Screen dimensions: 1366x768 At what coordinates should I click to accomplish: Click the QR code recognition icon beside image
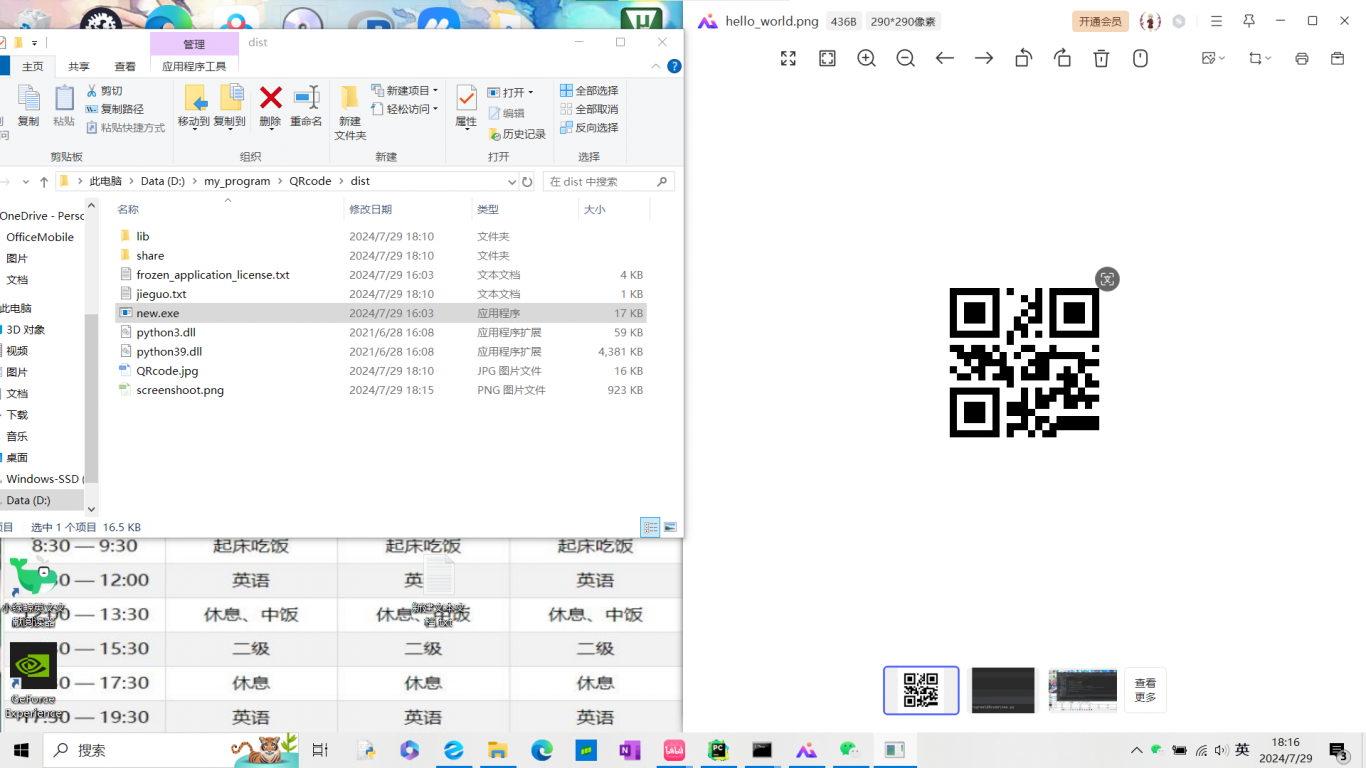coord(1107,279)
